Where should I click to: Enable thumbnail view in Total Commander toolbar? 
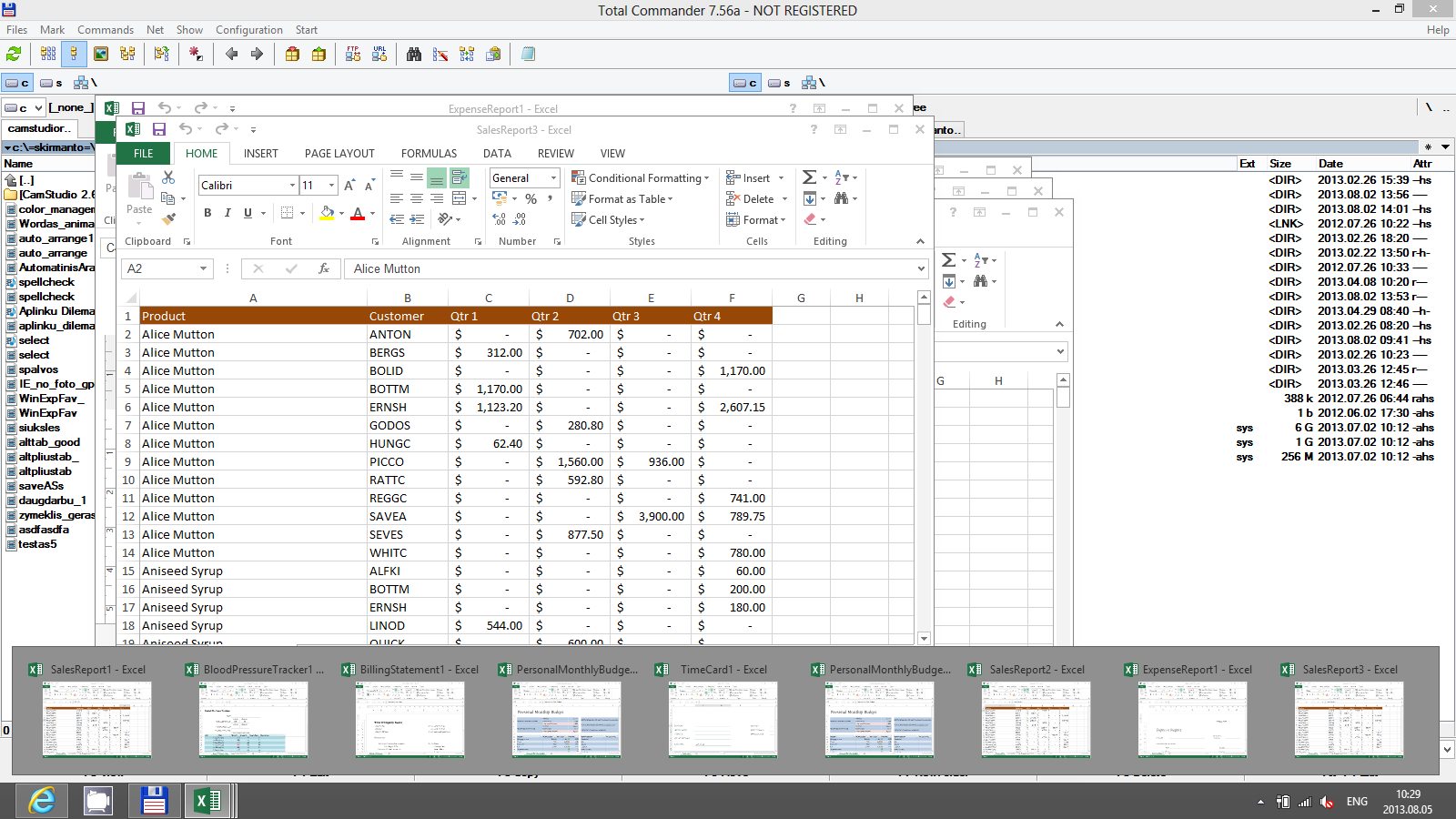pos(101,55)
